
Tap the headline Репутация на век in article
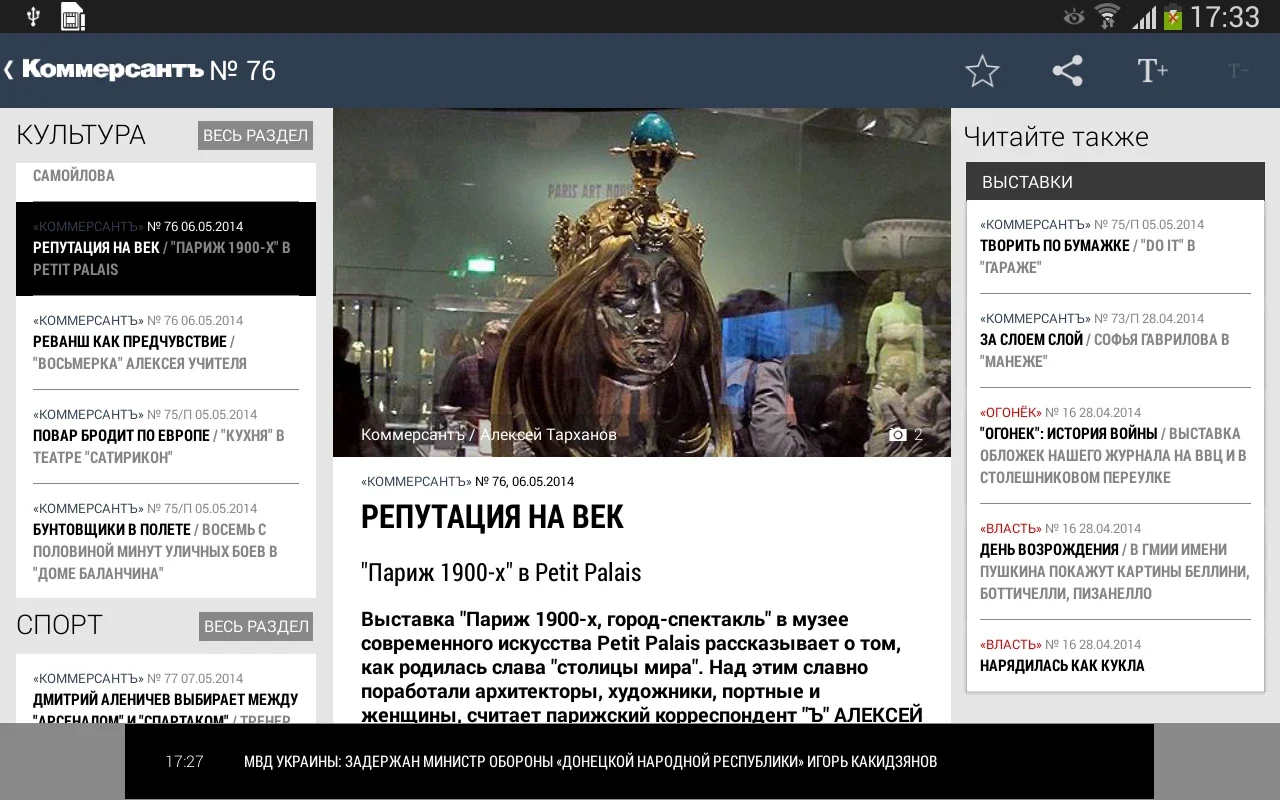[x=492, y=517]
